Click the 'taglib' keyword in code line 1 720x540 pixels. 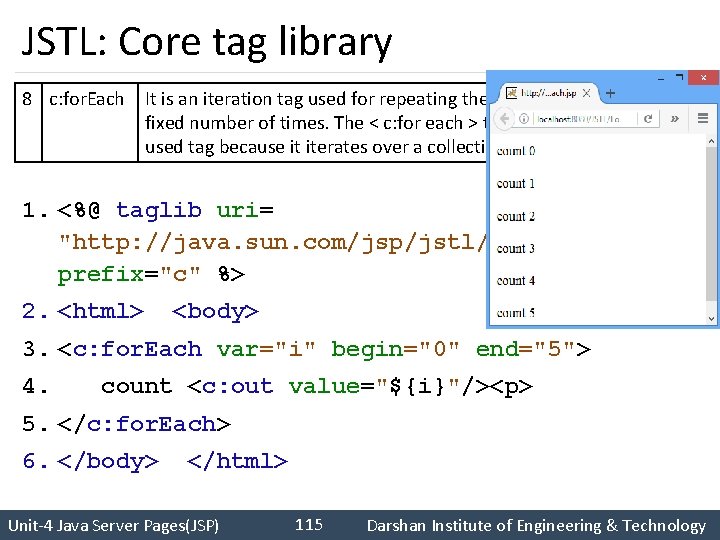coord(158,210)
